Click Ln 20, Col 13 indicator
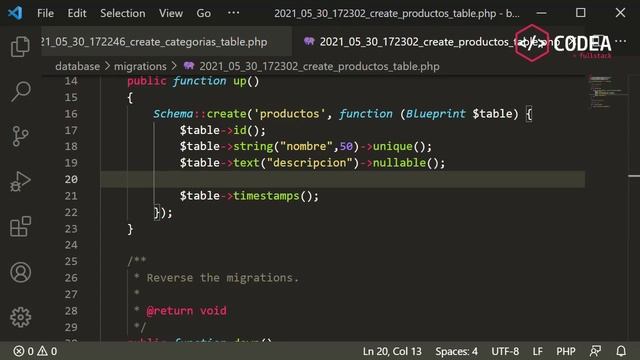The width and height of the screenshot is (640, 360). (x=392, y=351)
